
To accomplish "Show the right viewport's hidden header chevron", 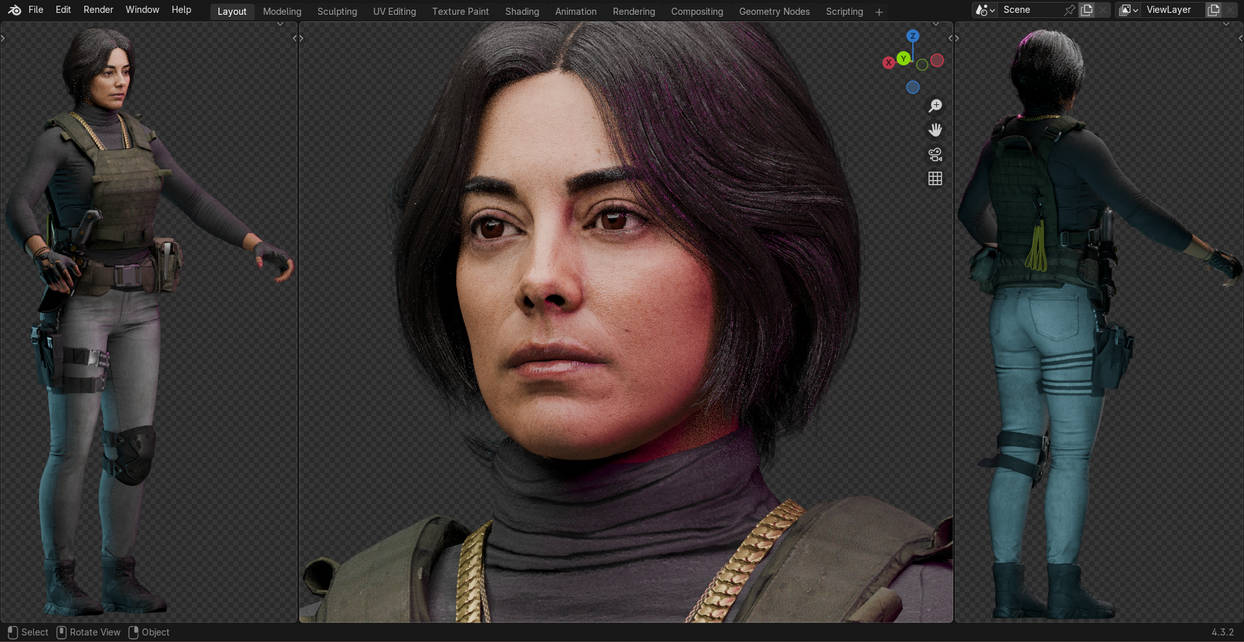I will pyautogui.click(x=1226, y=24).
